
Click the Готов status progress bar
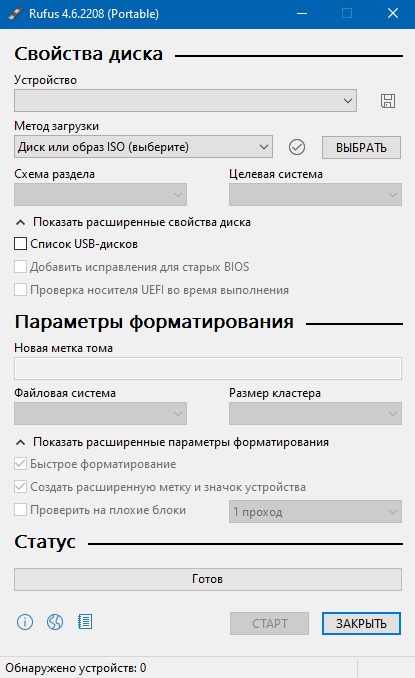pos(208,579)
